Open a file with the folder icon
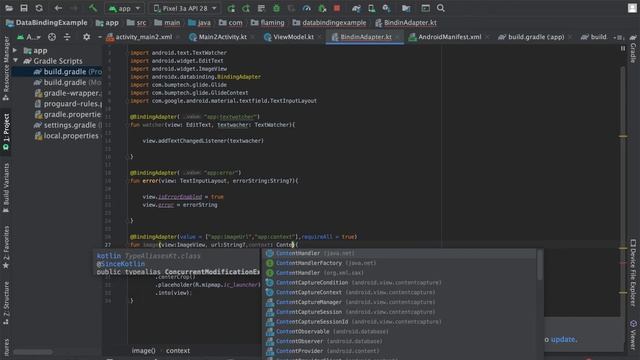The width and height of the screenshot is (640, 360). coord(9,8)
